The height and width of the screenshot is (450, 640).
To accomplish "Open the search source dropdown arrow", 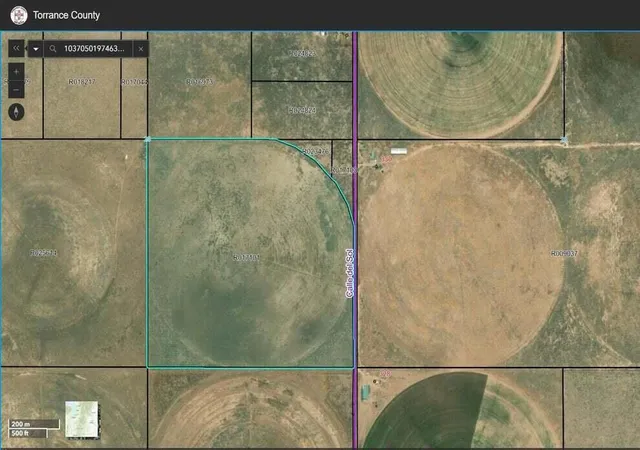I will [x=36, y=49].
